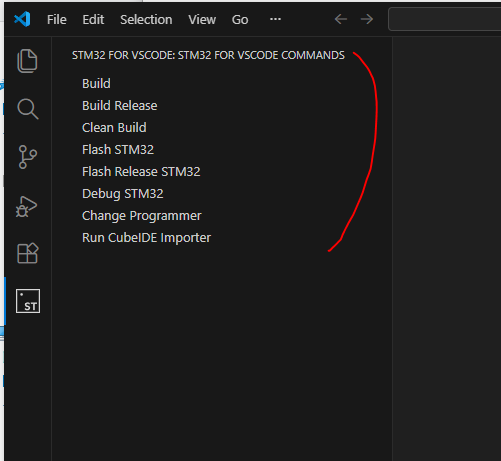Click the VS Code logo icon
Screen dimensions: 501x461
[x=22, y=19]
